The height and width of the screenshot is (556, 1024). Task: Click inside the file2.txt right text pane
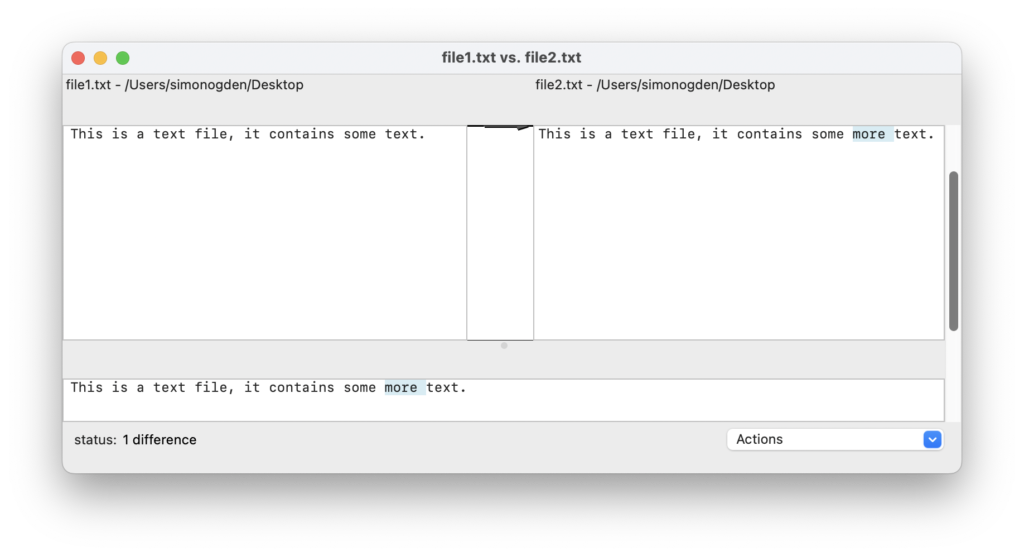pos(739,233)
